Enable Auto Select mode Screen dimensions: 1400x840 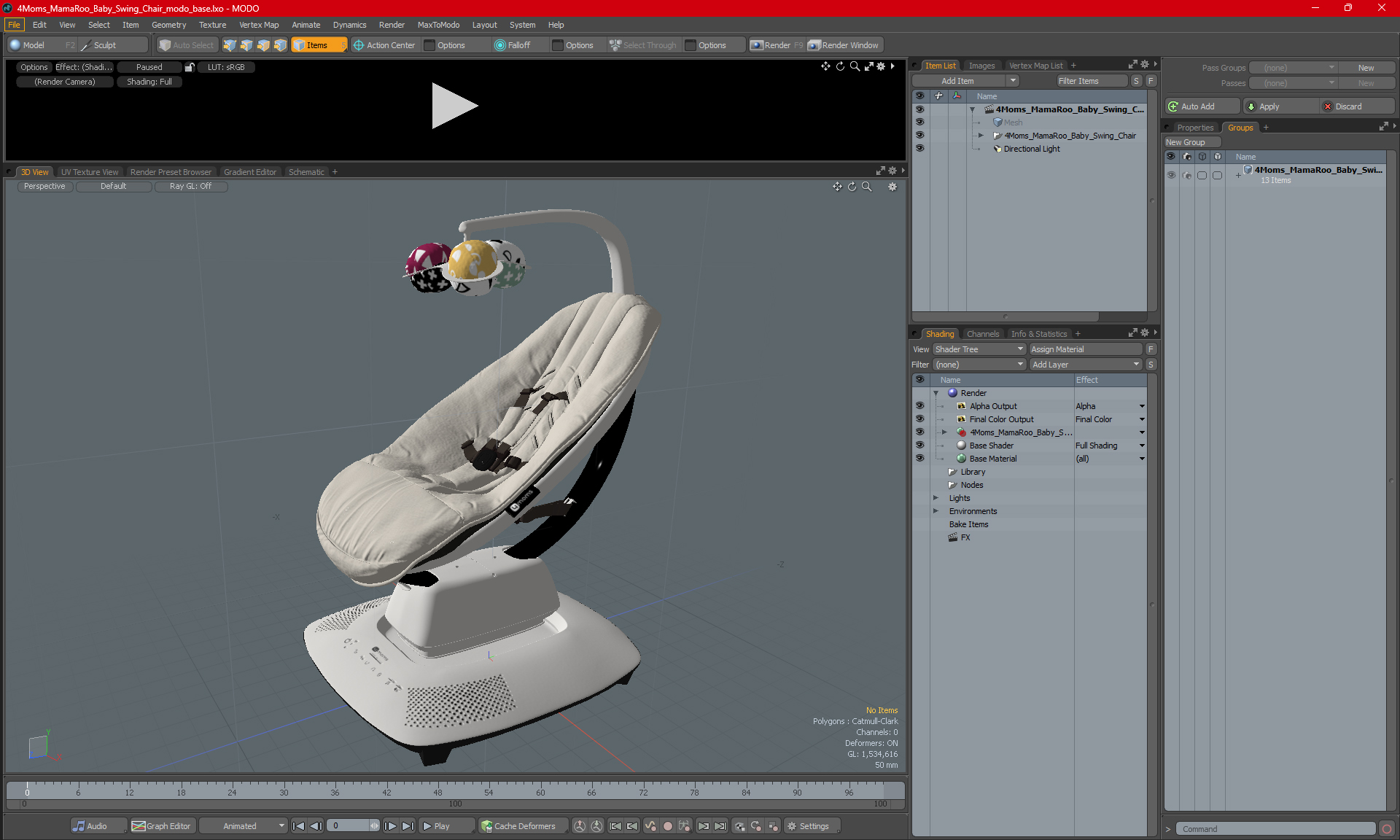tap(187, 45)
